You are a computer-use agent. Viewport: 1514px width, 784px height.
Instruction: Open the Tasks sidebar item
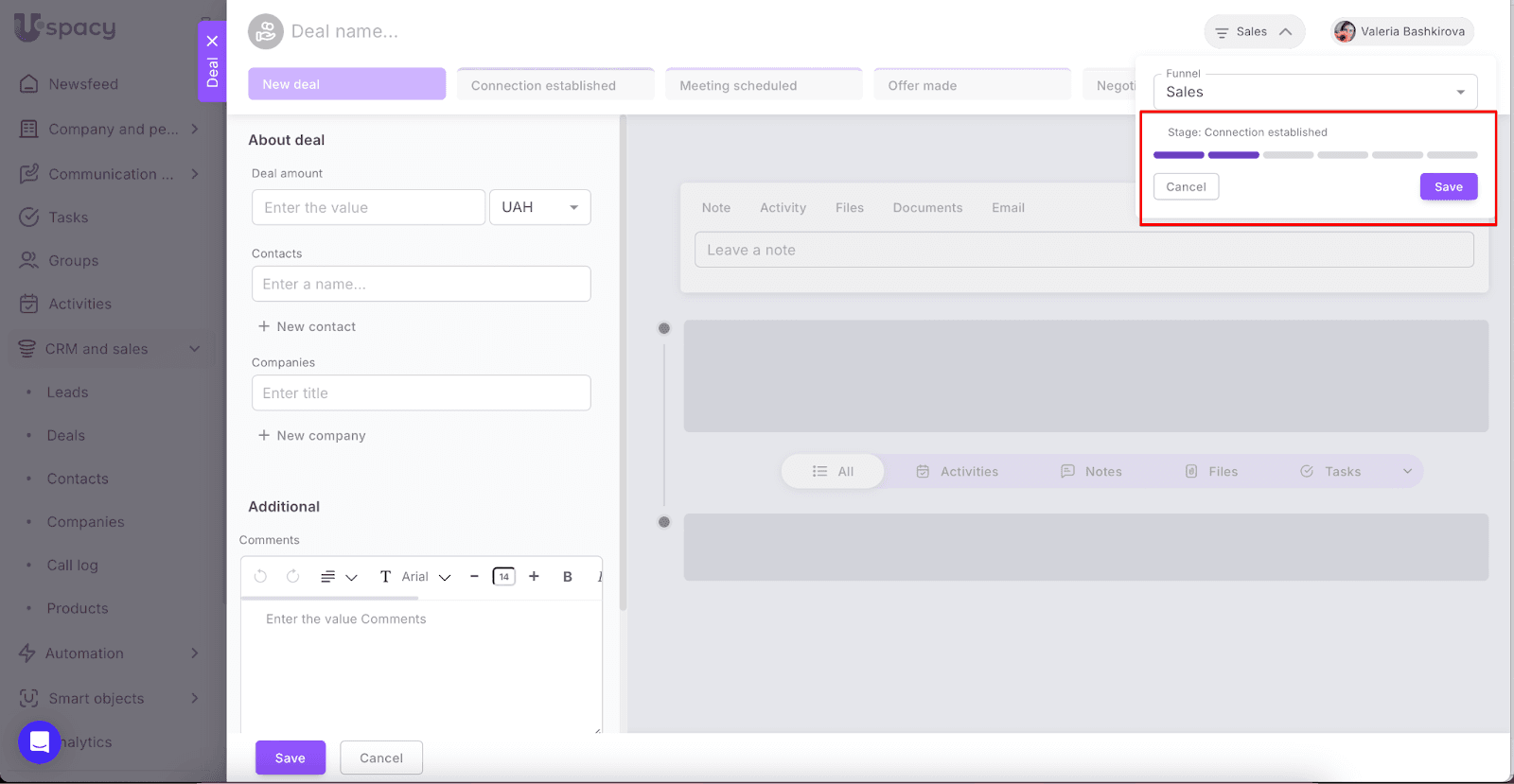click(68, 218)
